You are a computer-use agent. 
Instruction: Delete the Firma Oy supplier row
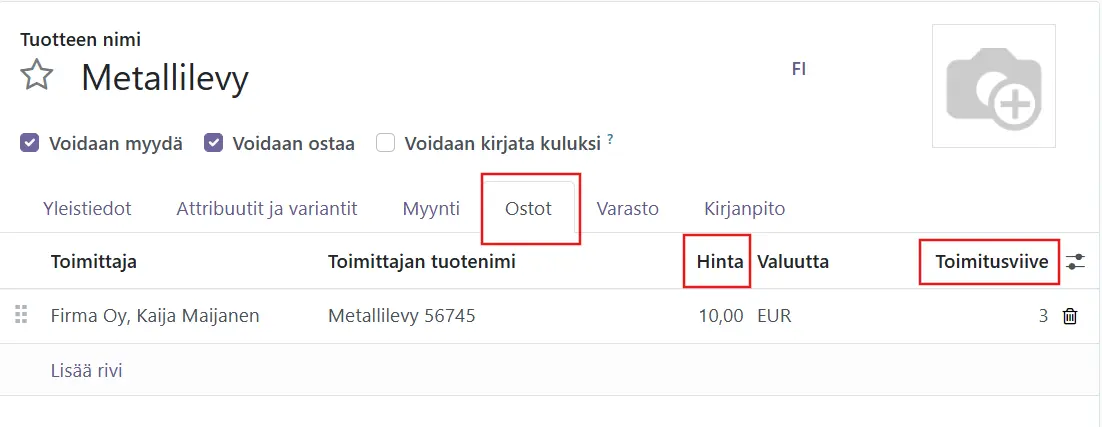click(x=1070, y=316)
